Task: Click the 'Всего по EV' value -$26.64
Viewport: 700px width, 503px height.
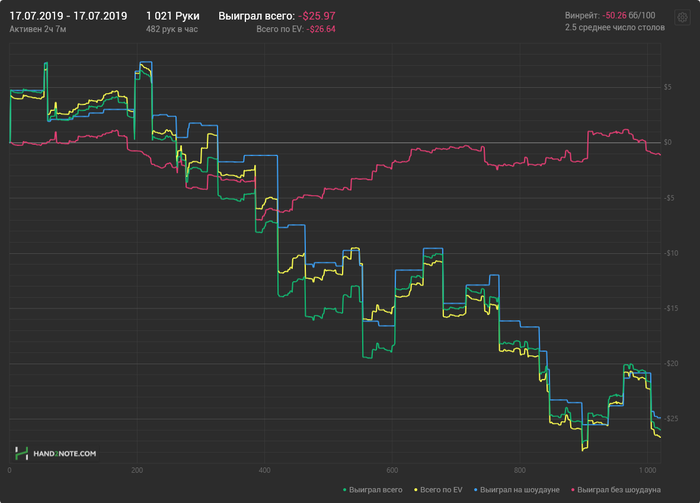Action: tap(321, 30)
